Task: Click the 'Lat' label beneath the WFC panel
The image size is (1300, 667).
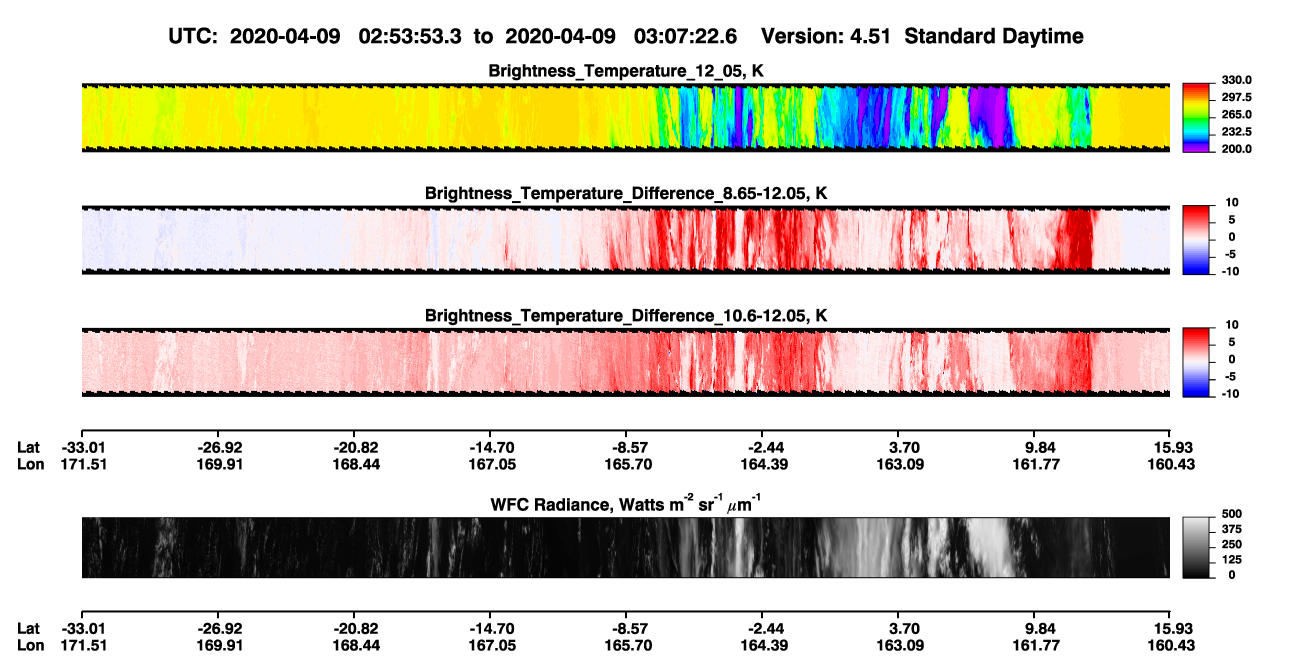Action: [29, 629]
